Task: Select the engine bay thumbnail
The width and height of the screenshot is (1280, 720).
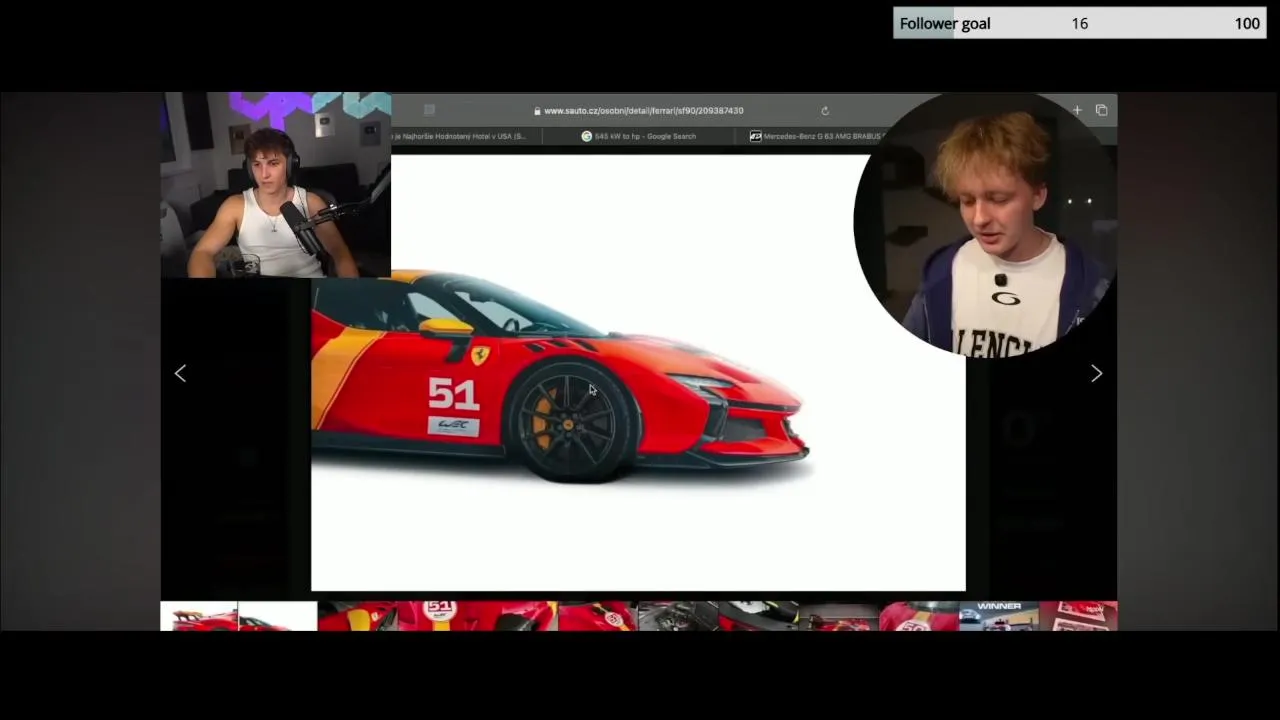Action: point(678,616)
